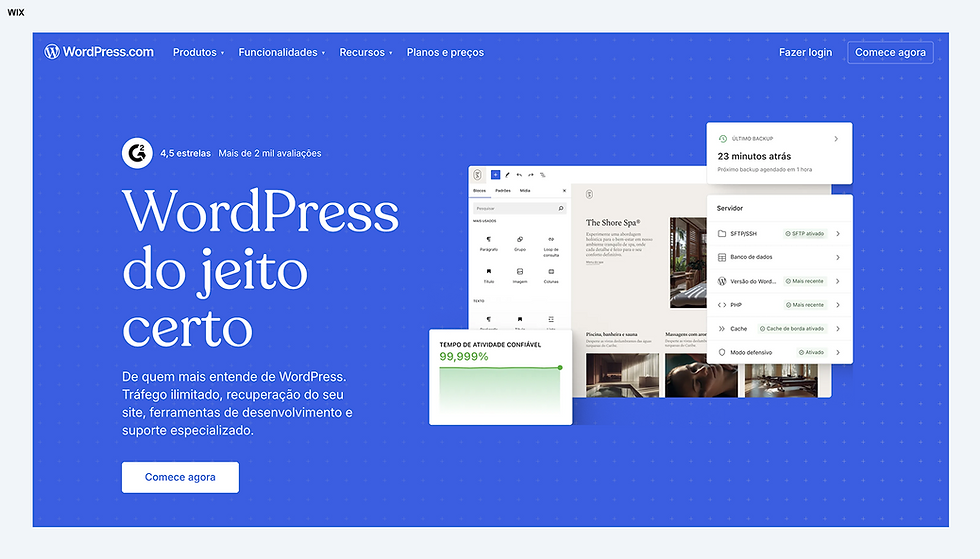Insert the Grupo block
The width and height of the screenshot is (980, 559).
519,243
